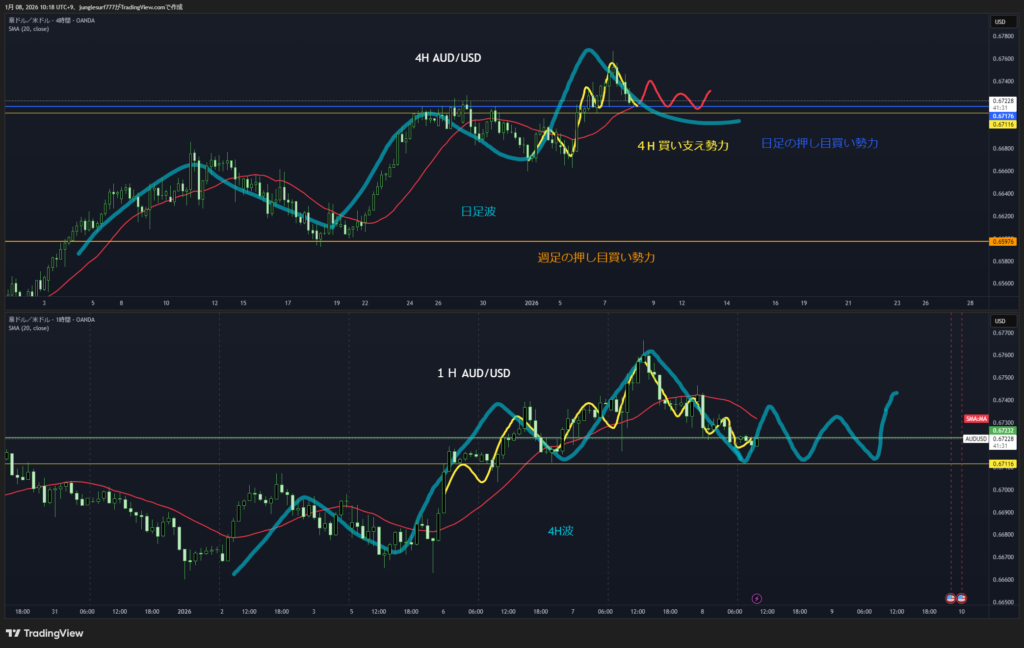Viewport: 1024px width, 648px height.
Task: Click the SMA (20, close) legend on top chart
Action: click(28, 29)
